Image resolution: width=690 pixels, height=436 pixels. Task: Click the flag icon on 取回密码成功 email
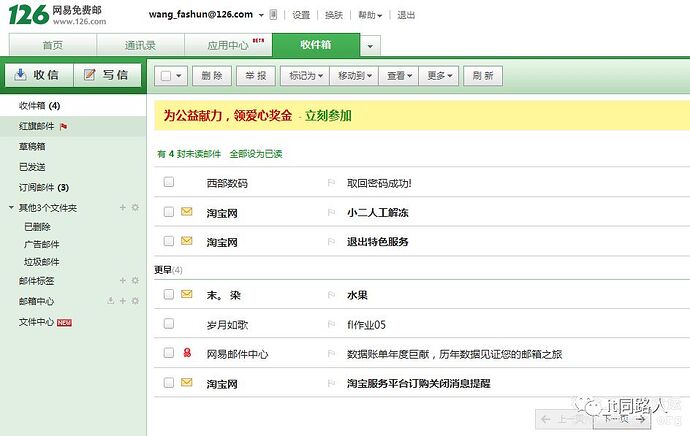331,183
